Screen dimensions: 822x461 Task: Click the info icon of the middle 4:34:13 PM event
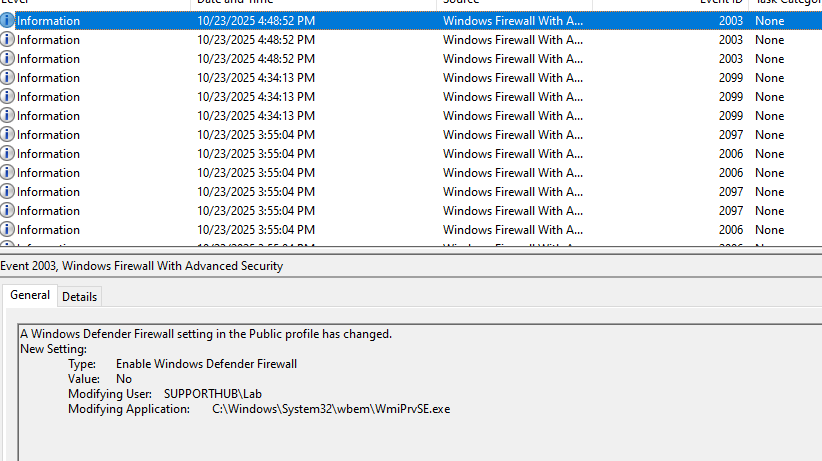coord(8,97)
